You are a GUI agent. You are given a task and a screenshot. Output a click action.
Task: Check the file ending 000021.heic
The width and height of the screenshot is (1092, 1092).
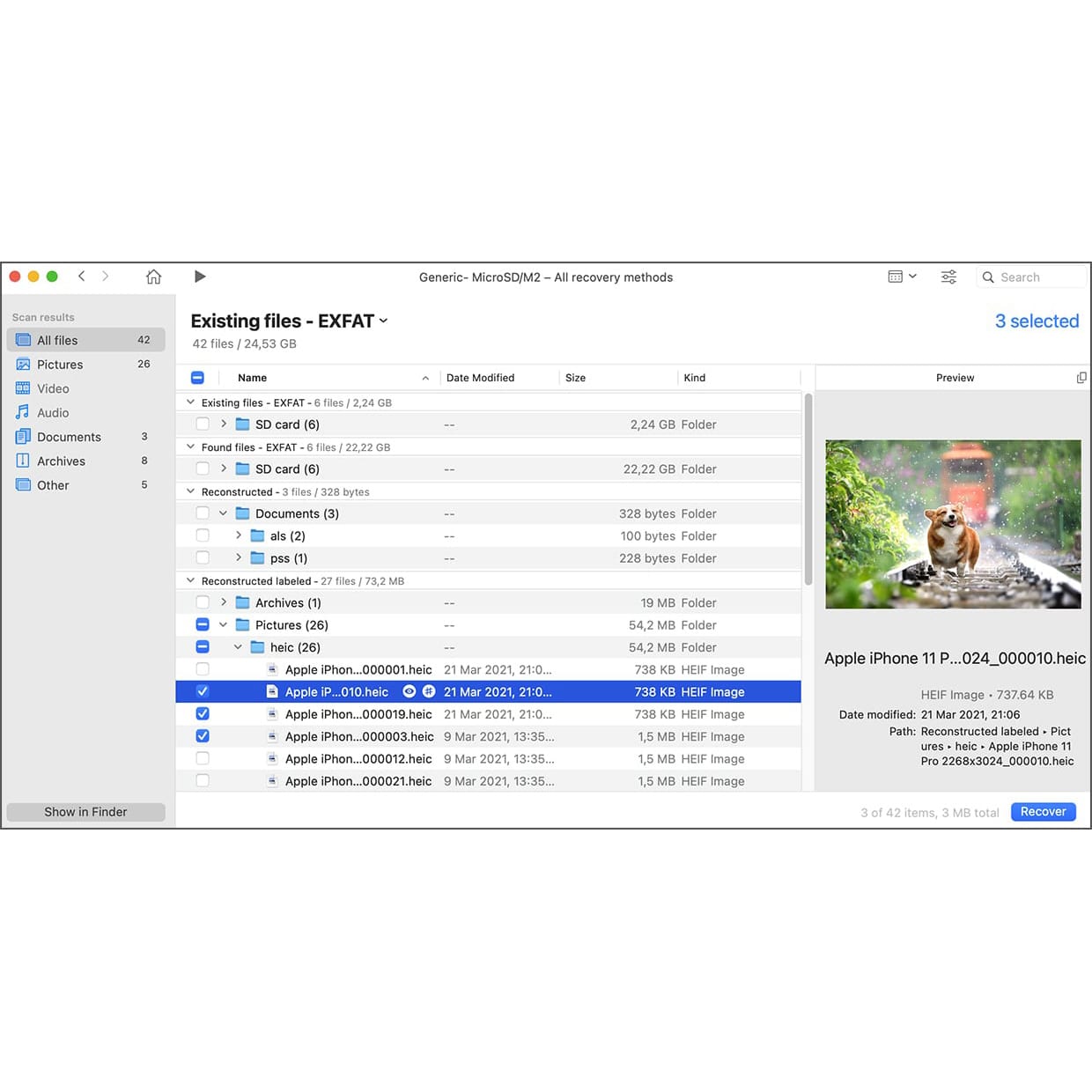(203, 780)
